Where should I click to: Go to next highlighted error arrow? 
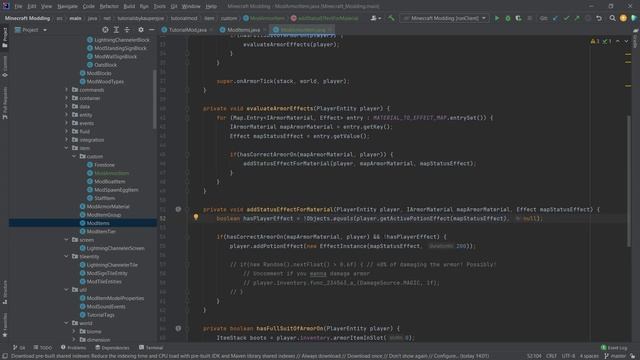coord(626,41)
